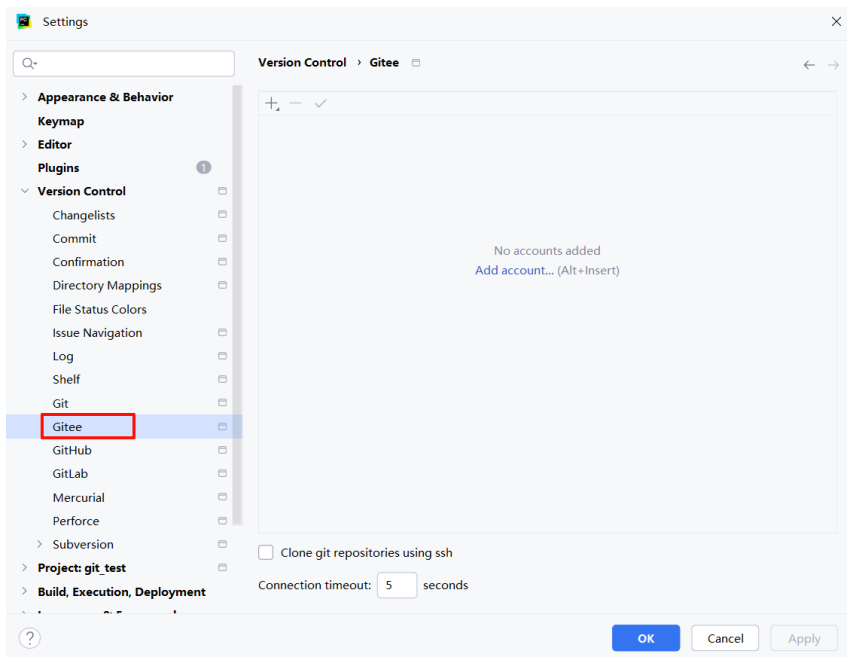This screenshot has height=660, width=859.
Task: Select the Perforce settings item
Action: click(76, 521)
